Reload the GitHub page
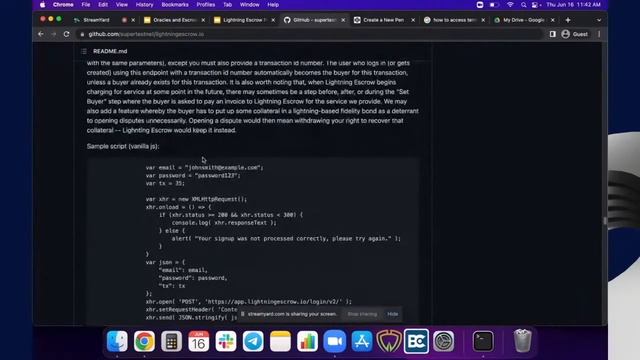This screenshot has height=360, width=640. [67, 34]
